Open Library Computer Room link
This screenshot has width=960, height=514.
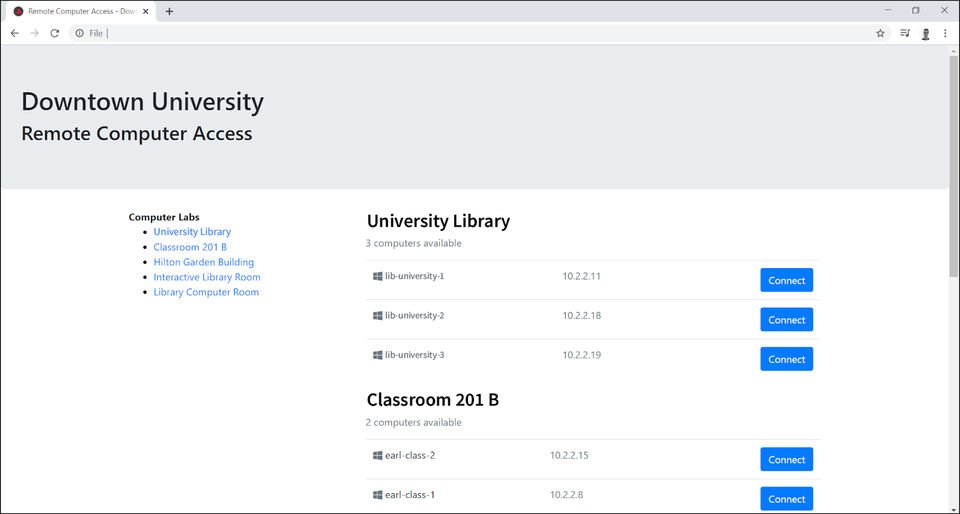[206, 292]
